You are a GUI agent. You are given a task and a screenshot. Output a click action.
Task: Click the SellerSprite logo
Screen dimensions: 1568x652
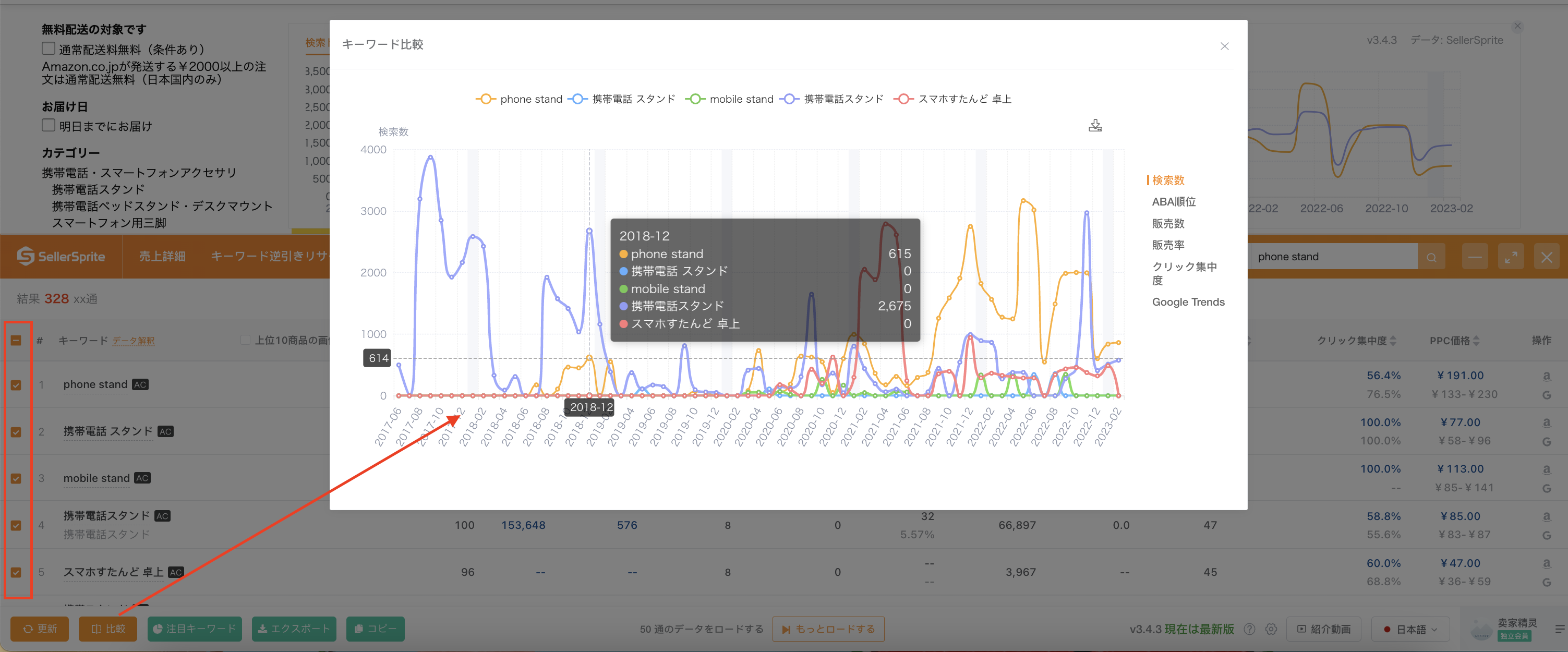coord(61,256)
